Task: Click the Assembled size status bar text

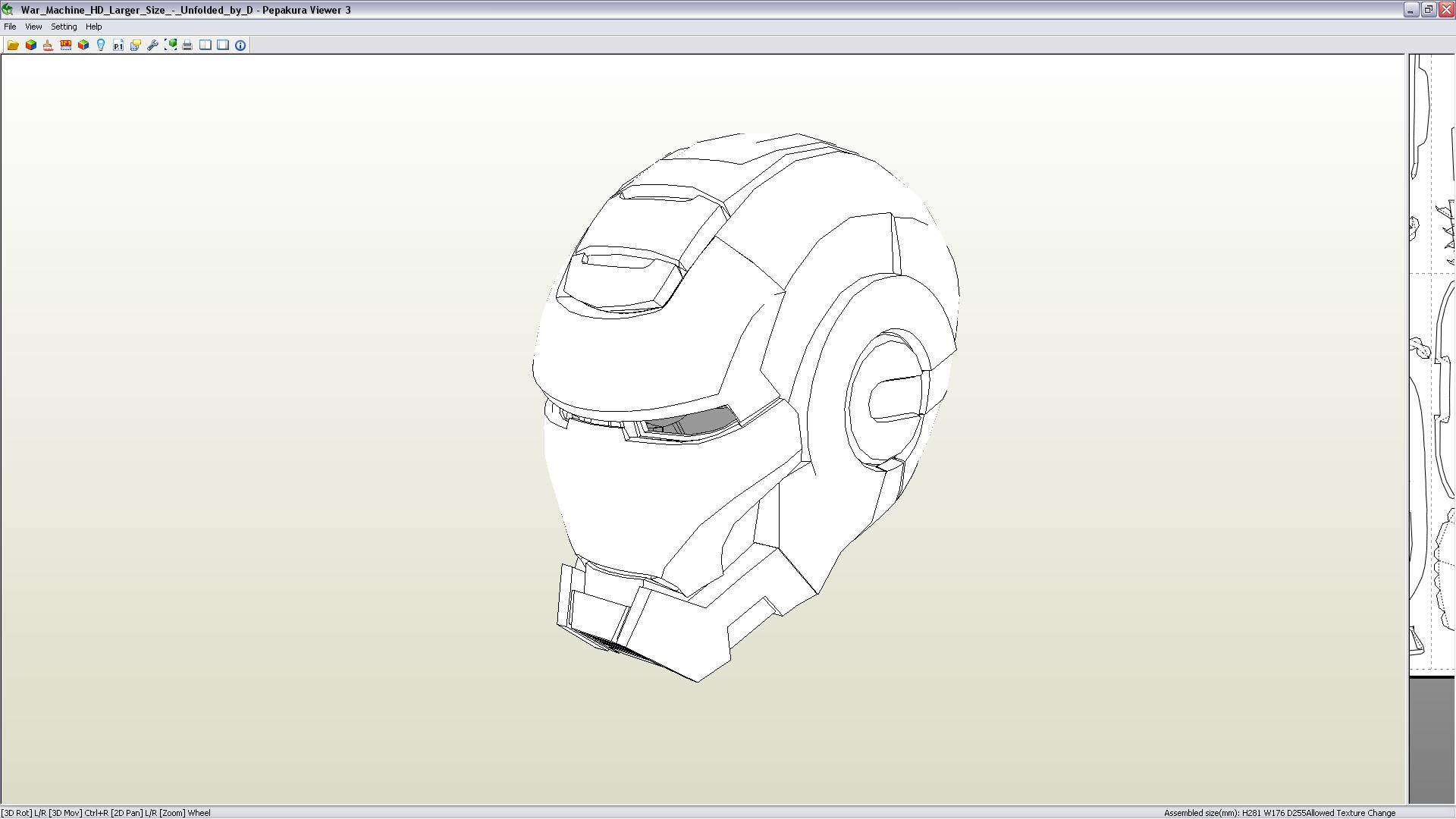Action: [1279, 813]
